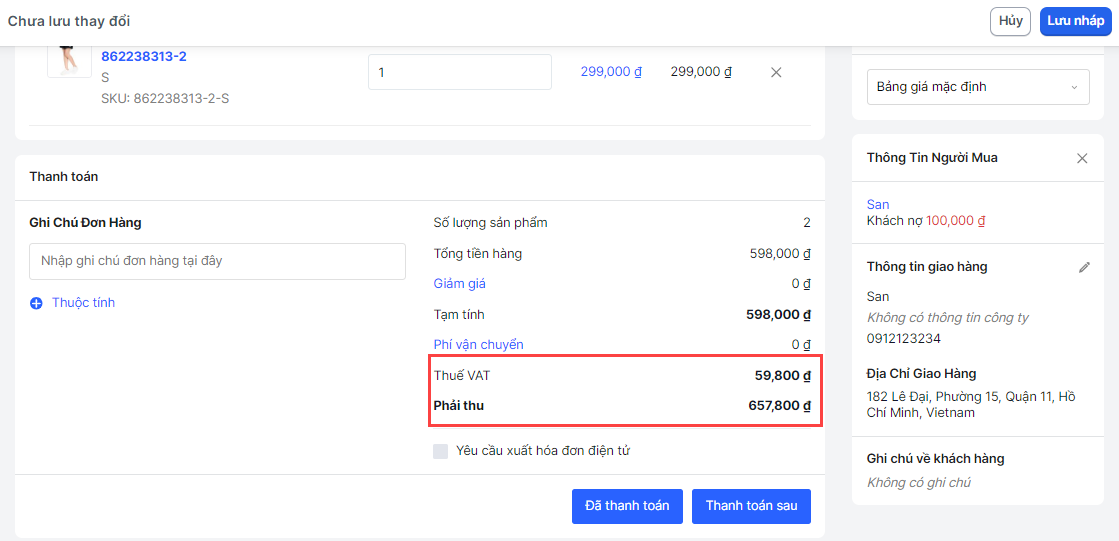Click the 299,000 ₫ unit price link
The height and width of the screenshot is (541, 1119).
(x=610, y=72)
